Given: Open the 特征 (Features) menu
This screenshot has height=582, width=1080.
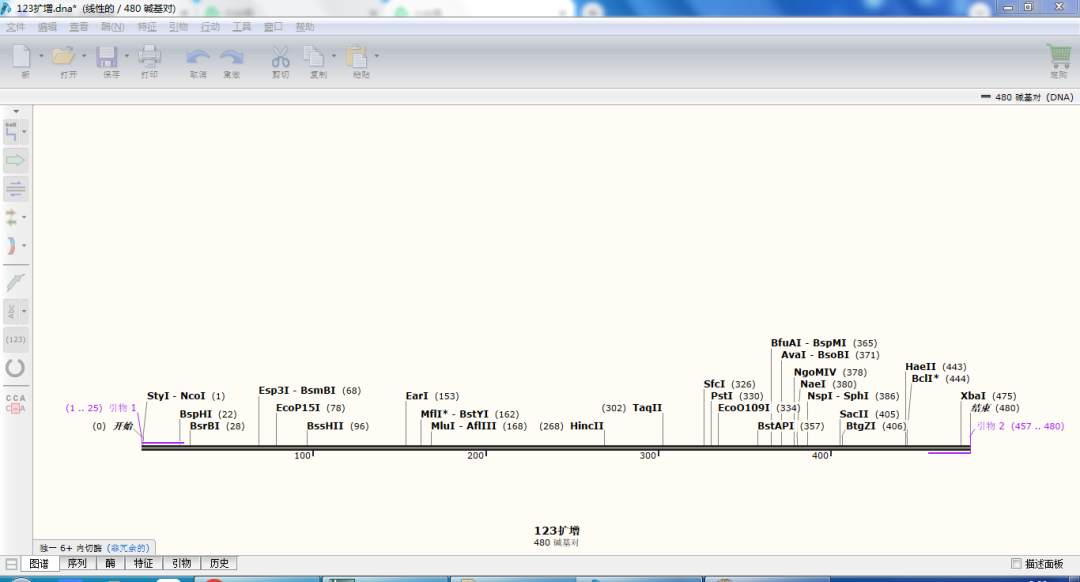Looking at the screenshot, I should pyautogui.click(x=147, y=27).
